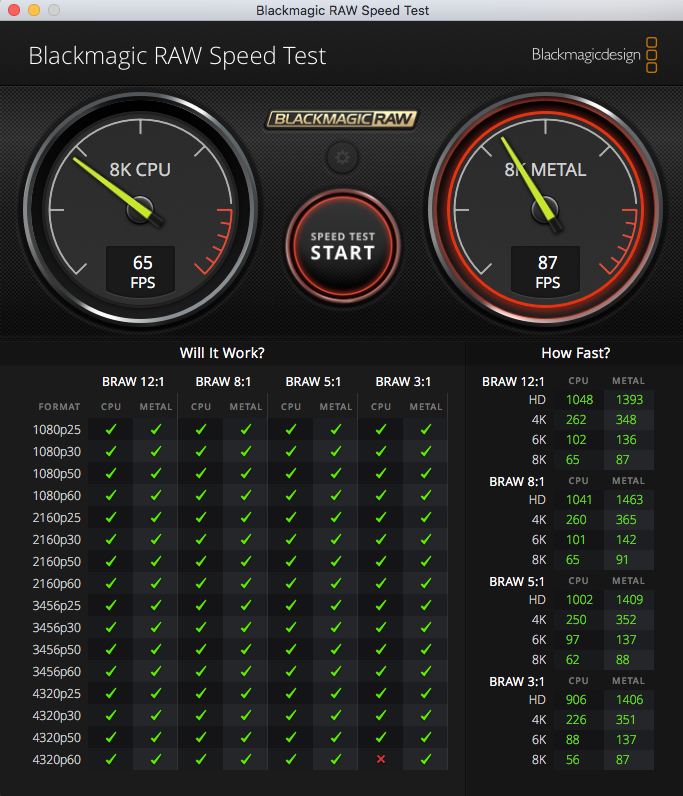Click the 4320p60 BRAW 12:1 CPU checkmark
Viewport: 683px width, 796px height.
(x=111, y=759)
